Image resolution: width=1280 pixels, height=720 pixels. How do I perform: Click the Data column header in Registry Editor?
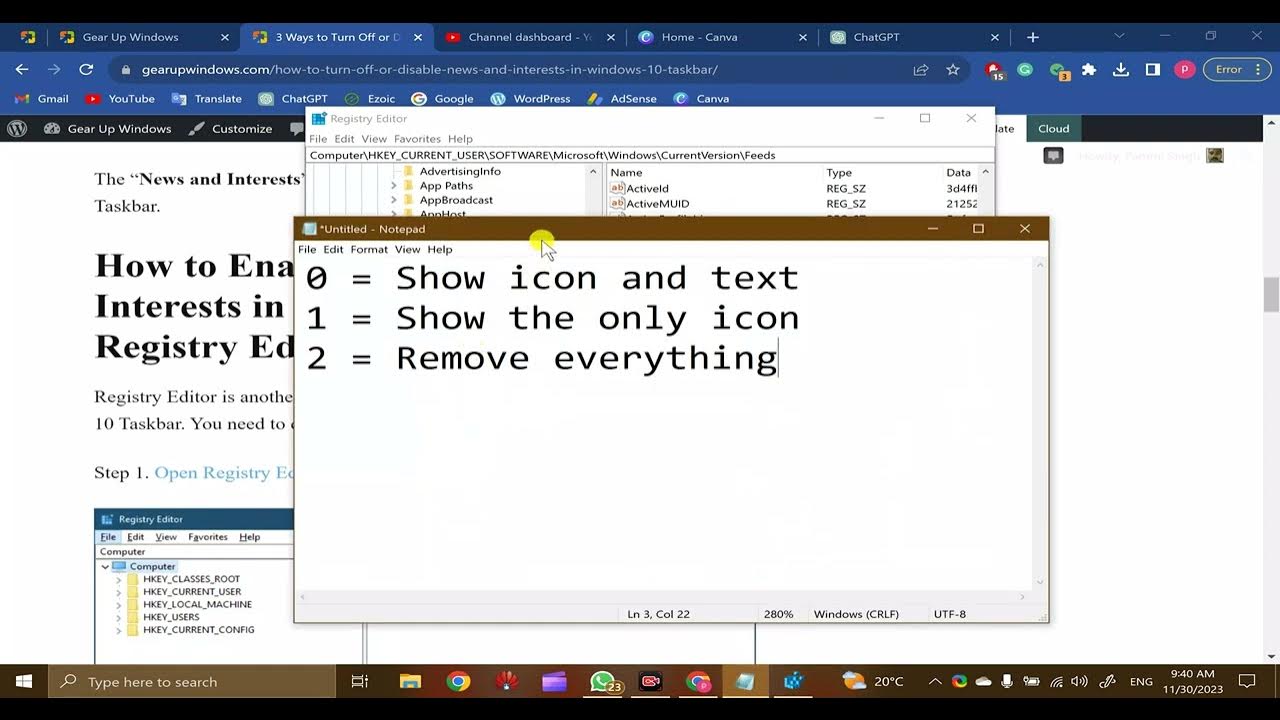[x=958, y=172]
